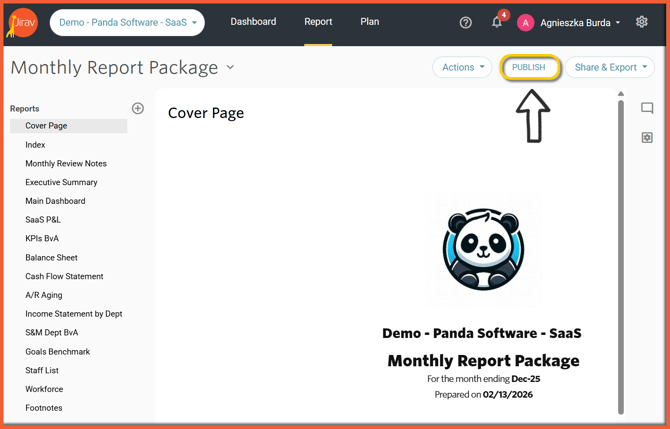The image size is (670, 429).
Task: Open the Actions dropdown
Action: (x=462, y=67)
